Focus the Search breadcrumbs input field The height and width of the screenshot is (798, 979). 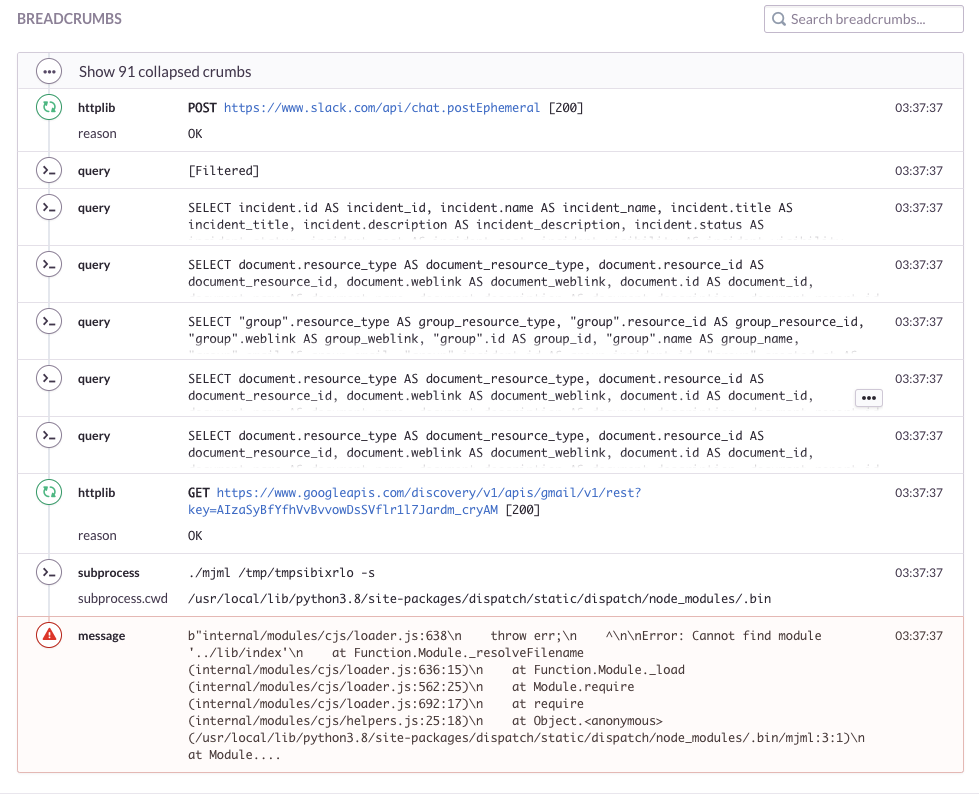point(863,19)
